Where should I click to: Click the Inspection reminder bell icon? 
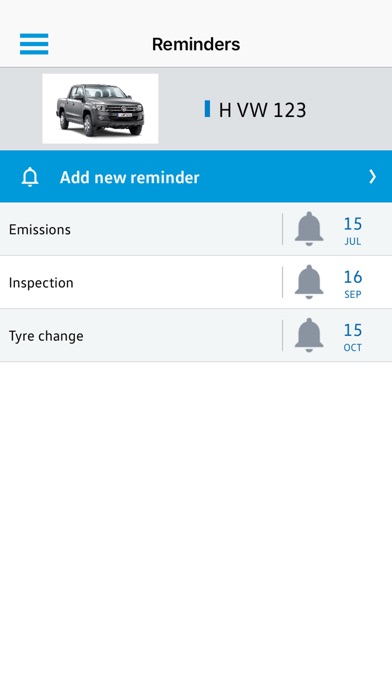[x=309, y=282]
